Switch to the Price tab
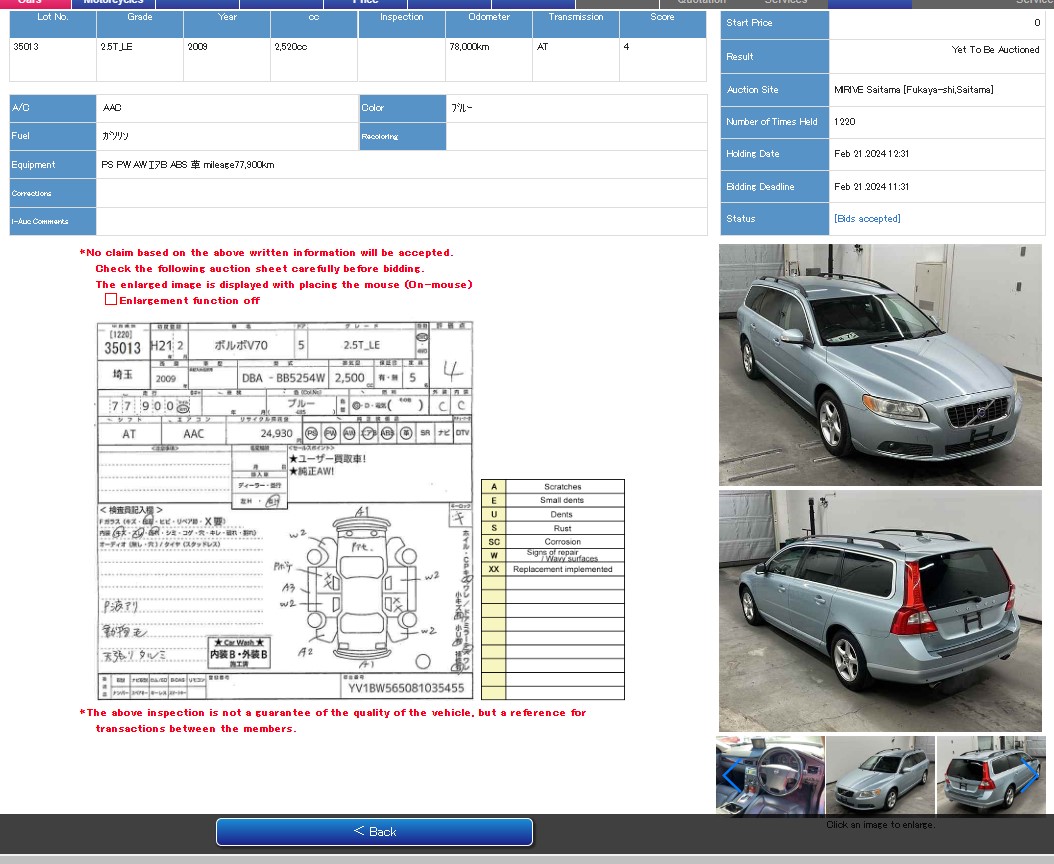This screenshot has height=864, width=1054. click(365, 3)
